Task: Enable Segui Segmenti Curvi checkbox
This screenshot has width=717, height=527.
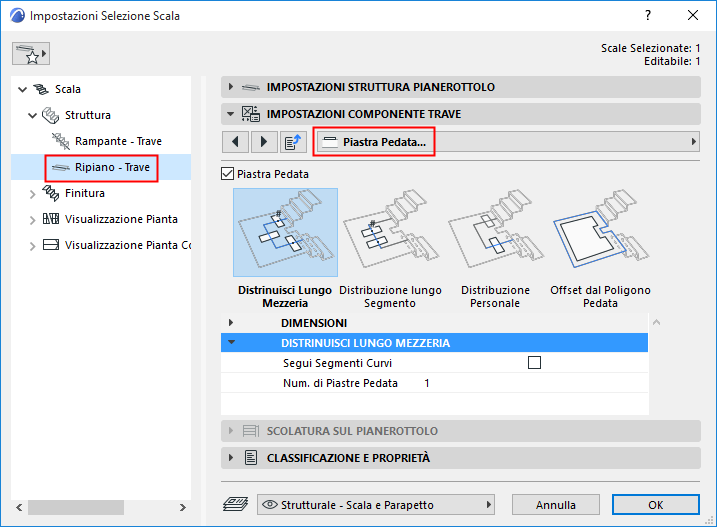Action: tap(534, 363)
